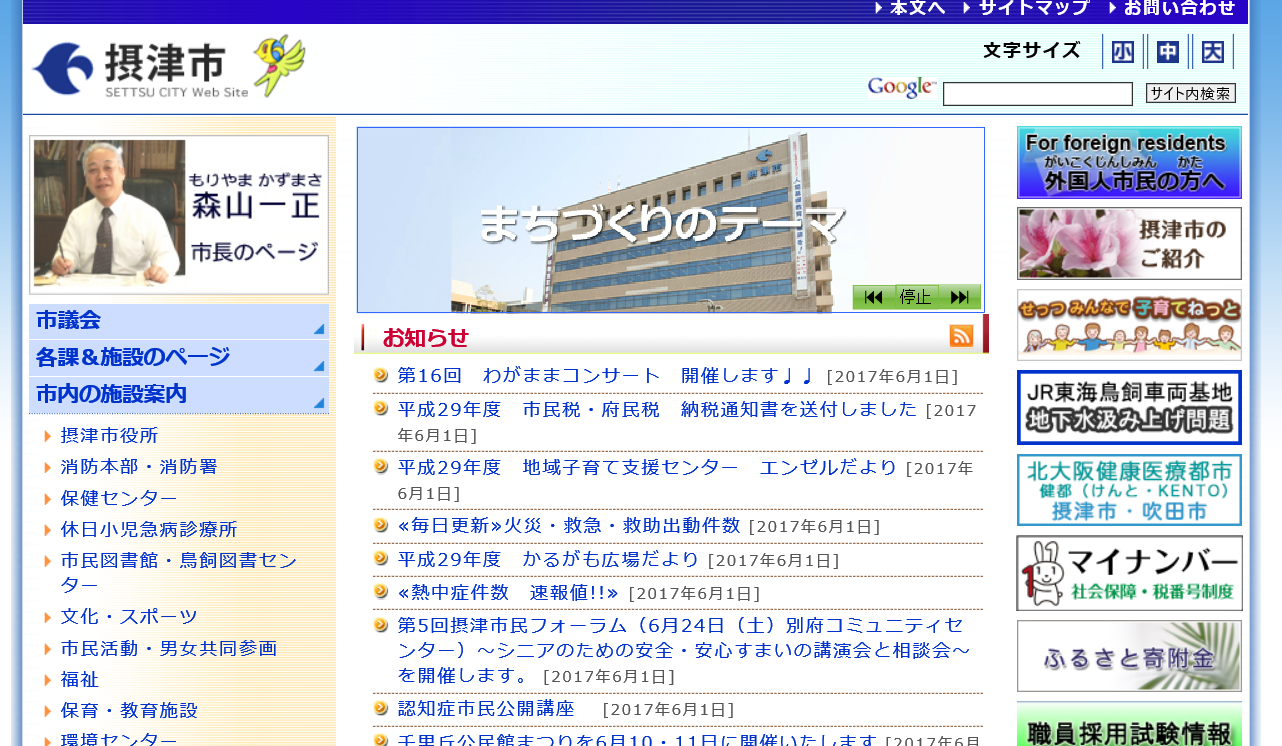The width and height of the screenshot is (1282, 746).
Task: Click the yellow bird mascot icon
Action: [279, 65]
